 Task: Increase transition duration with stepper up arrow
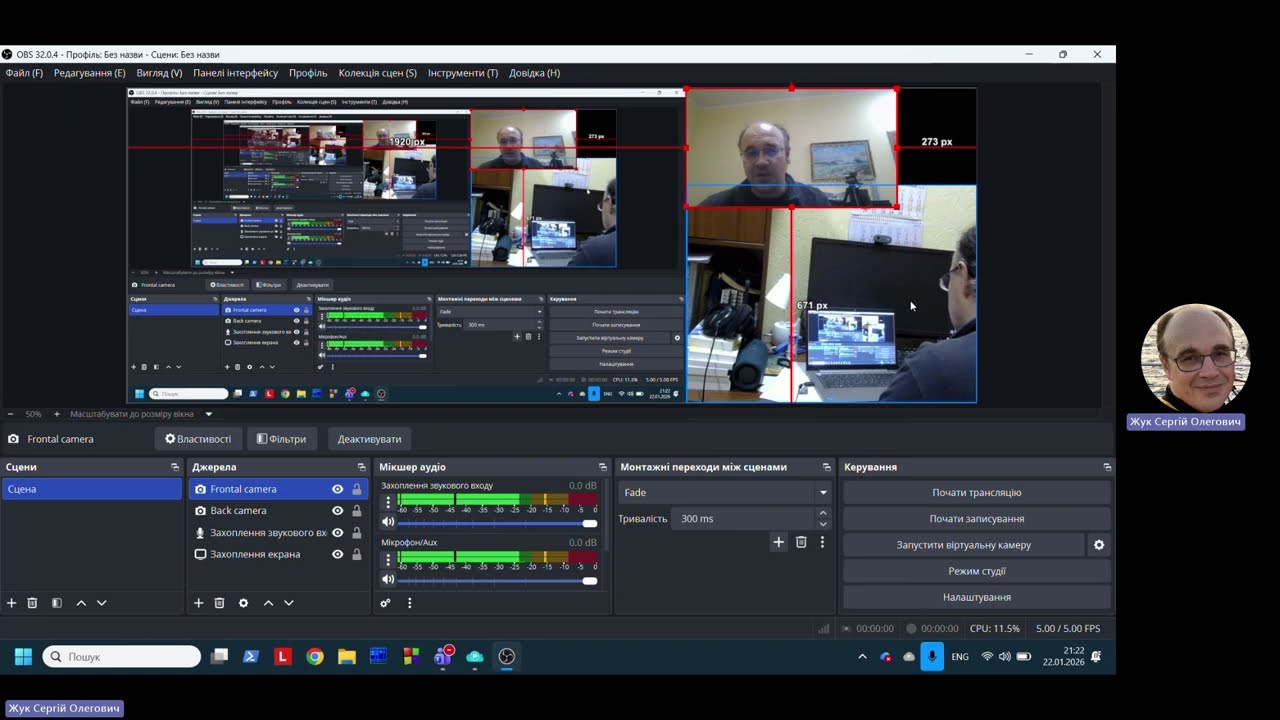823,513
